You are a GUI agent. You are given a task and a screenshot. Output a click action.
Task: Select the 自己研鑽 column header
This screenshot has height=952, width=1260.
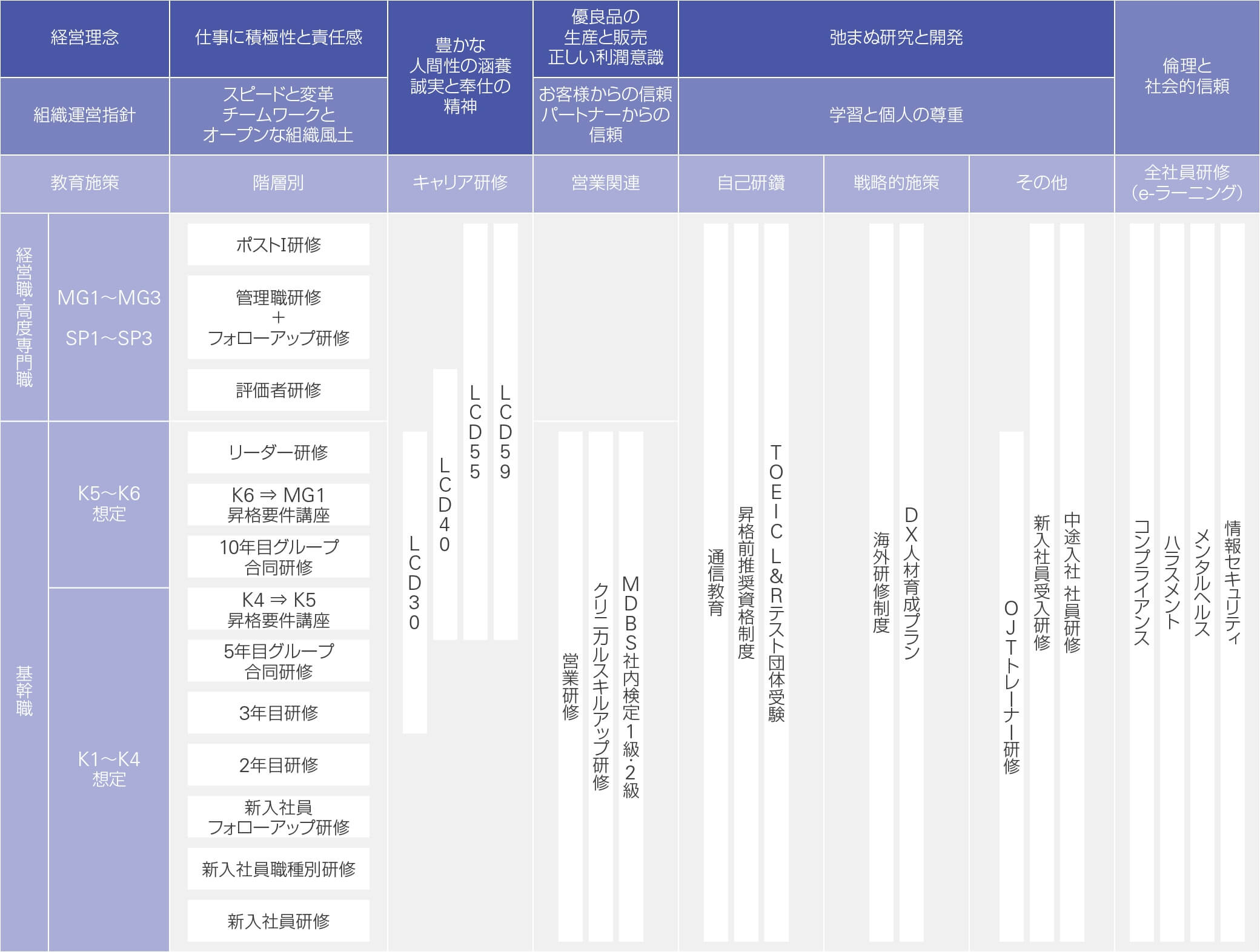751,183
